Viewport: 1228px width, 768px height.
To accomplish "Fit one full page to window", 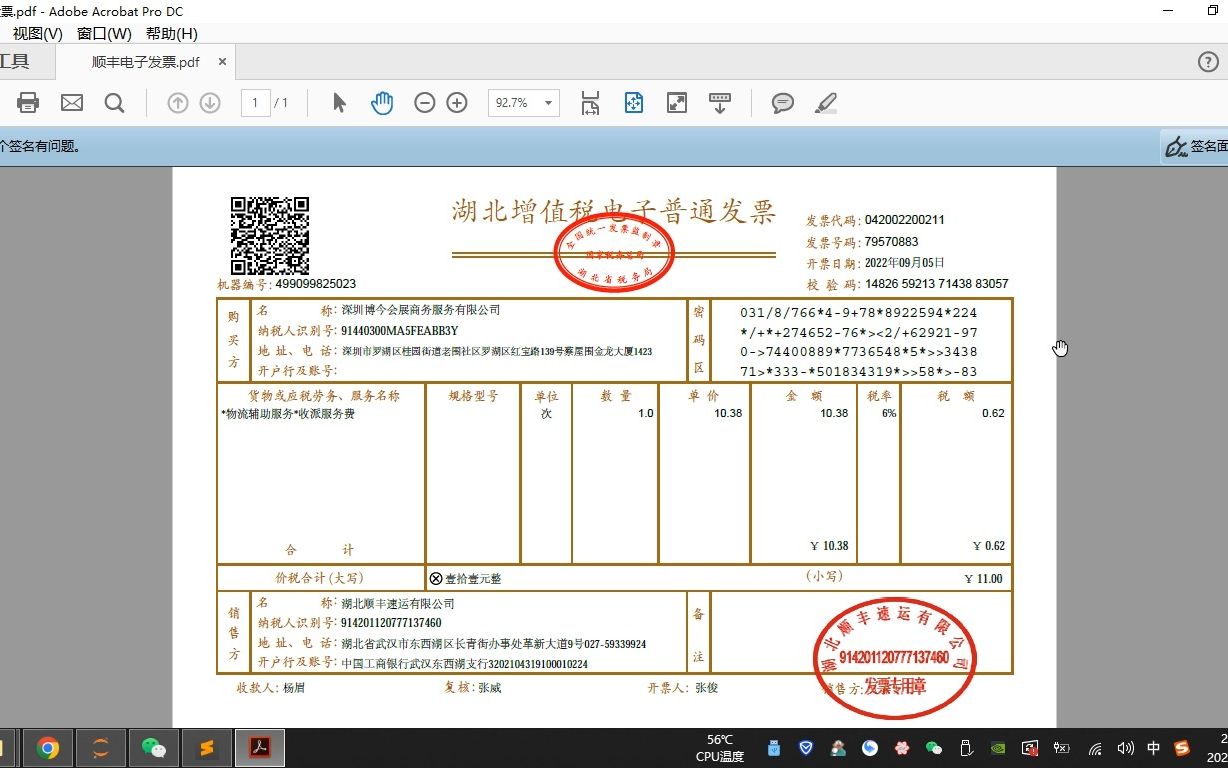I will pos(634,102).
